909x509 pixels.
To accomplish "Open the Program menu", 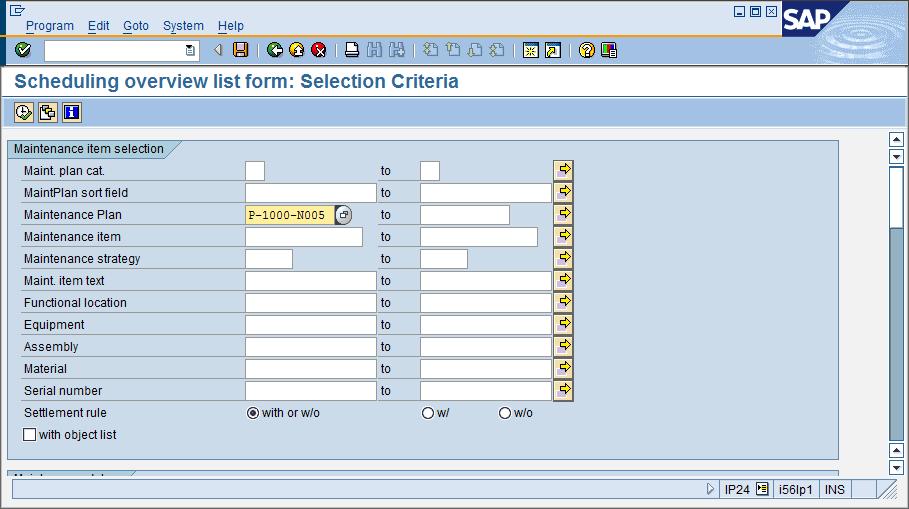I will click(x=50, y=26).
